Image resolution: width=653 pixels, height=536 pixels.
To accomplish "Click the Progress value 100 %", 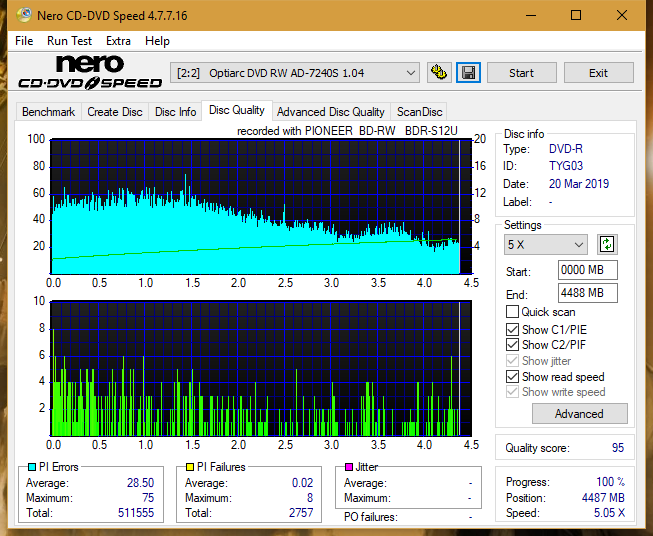I will [x=611, y=482].
